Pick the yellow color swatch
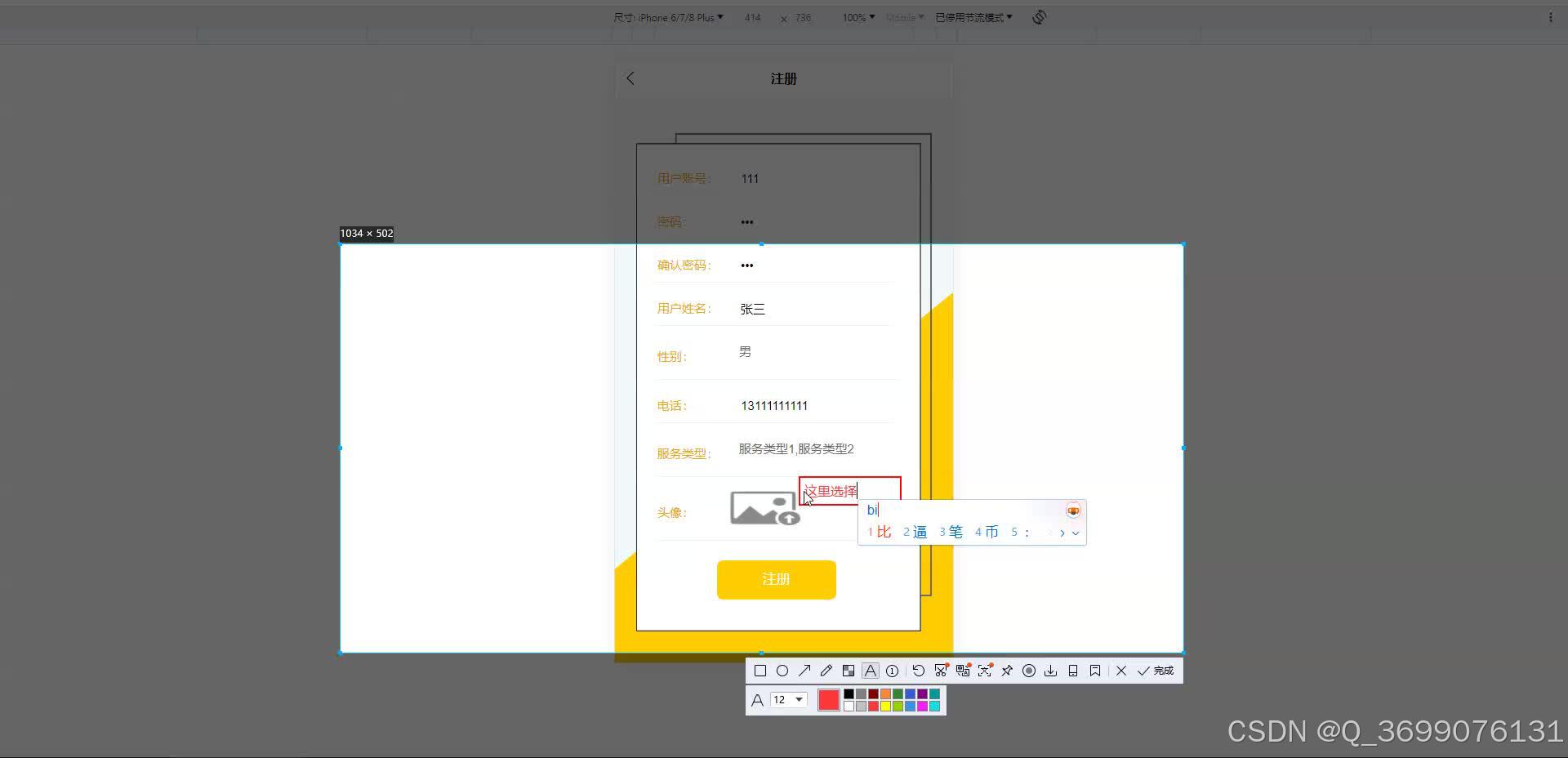The image size is (1568, 758). [x=885, y=706]
